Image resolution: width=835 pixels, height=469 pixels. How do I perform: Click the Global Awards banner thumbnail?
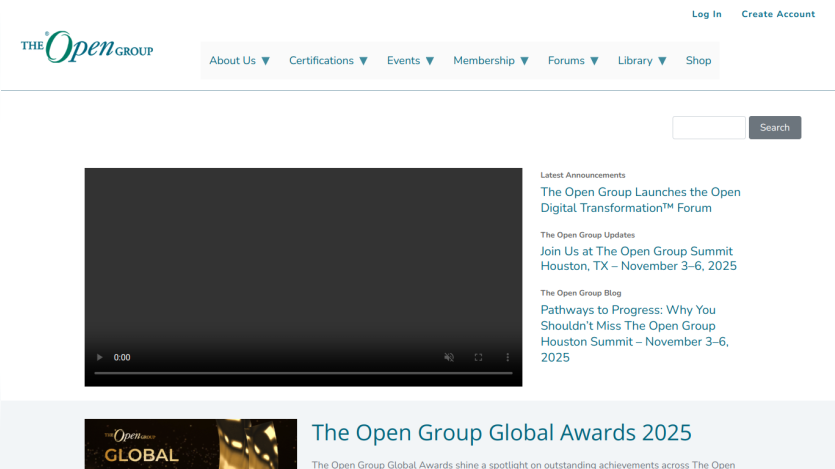[191, 444]
